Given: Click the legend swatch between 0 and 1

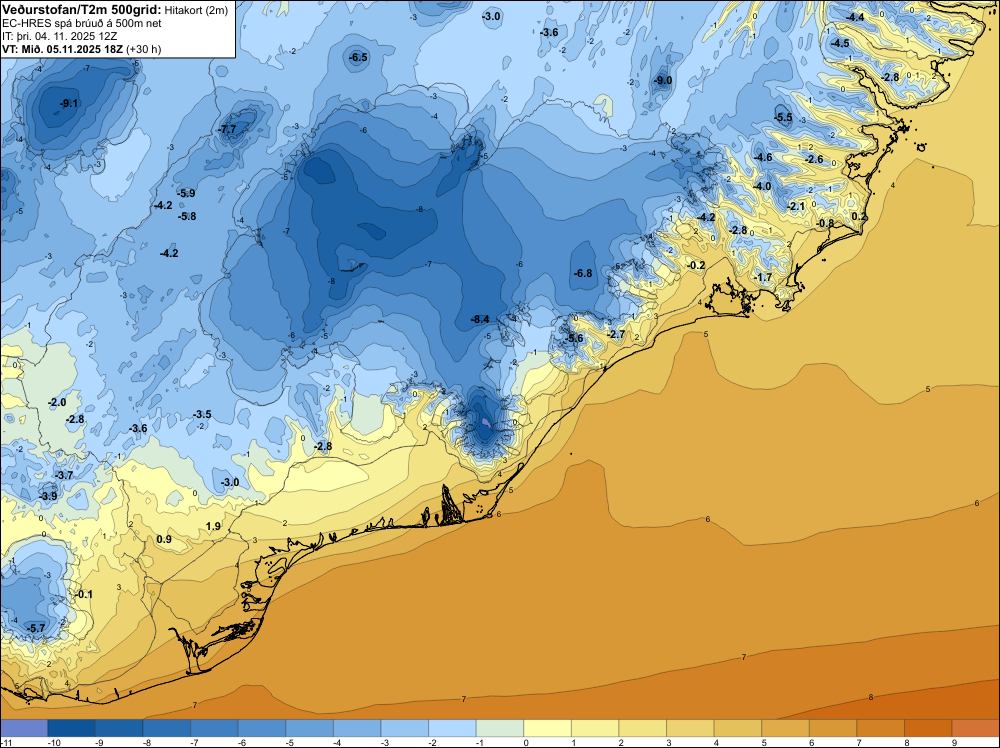Looking at the screenshot, I should 547,728.
